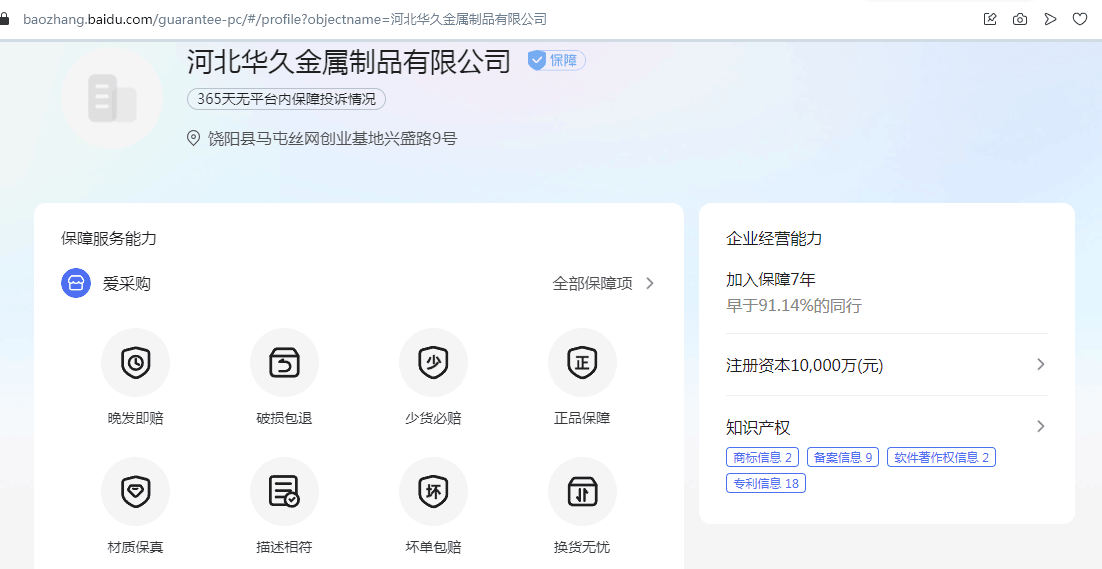
Task: Click the 爱采购 blue store icon
Action: click(76, 283)
